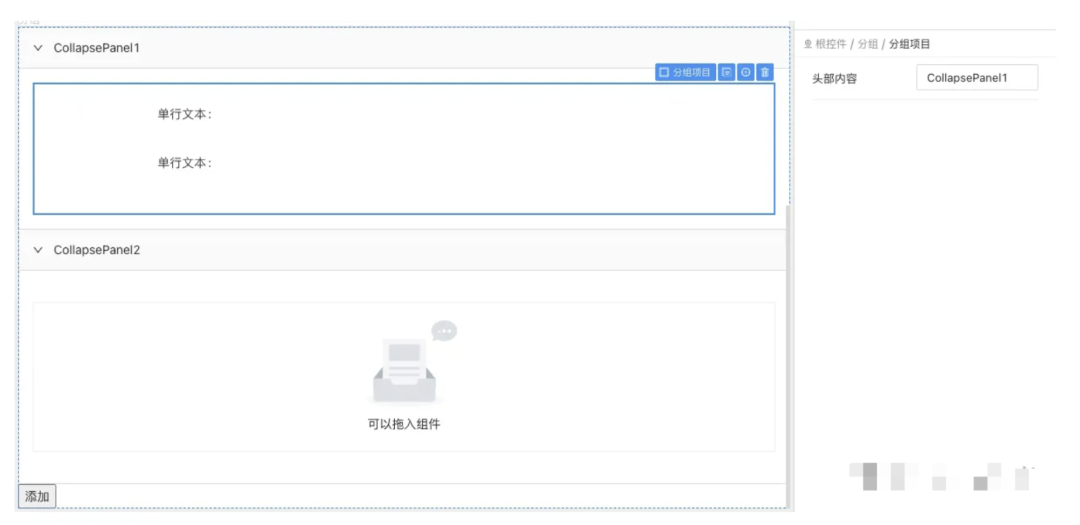Click the 添加 button
1080x525 pixels.
coord(37,496)
